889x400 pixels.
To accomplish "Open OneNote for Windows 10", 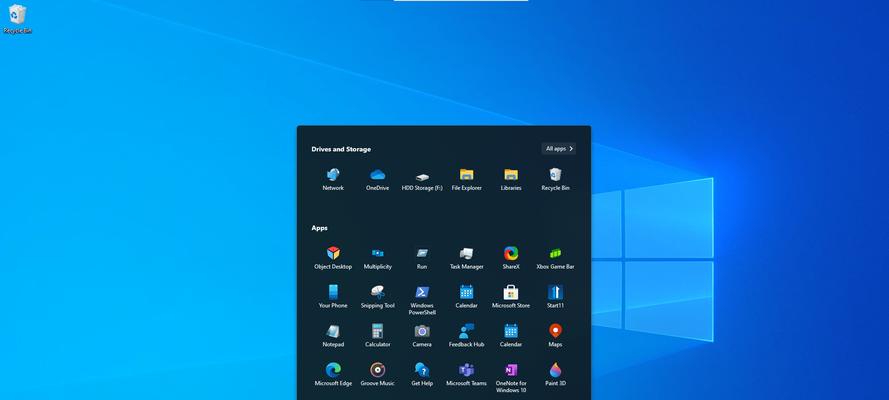I will [x=511, y=378].
